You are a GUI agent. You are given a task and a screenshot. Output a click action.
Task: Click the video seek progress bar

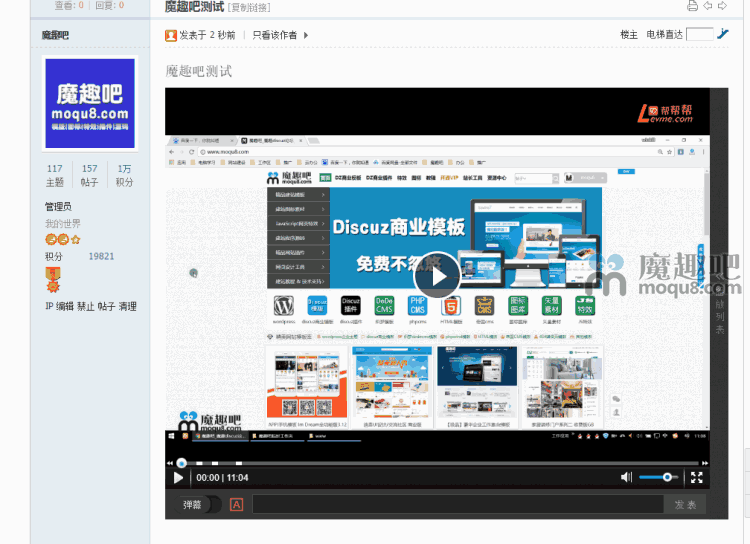437,463
